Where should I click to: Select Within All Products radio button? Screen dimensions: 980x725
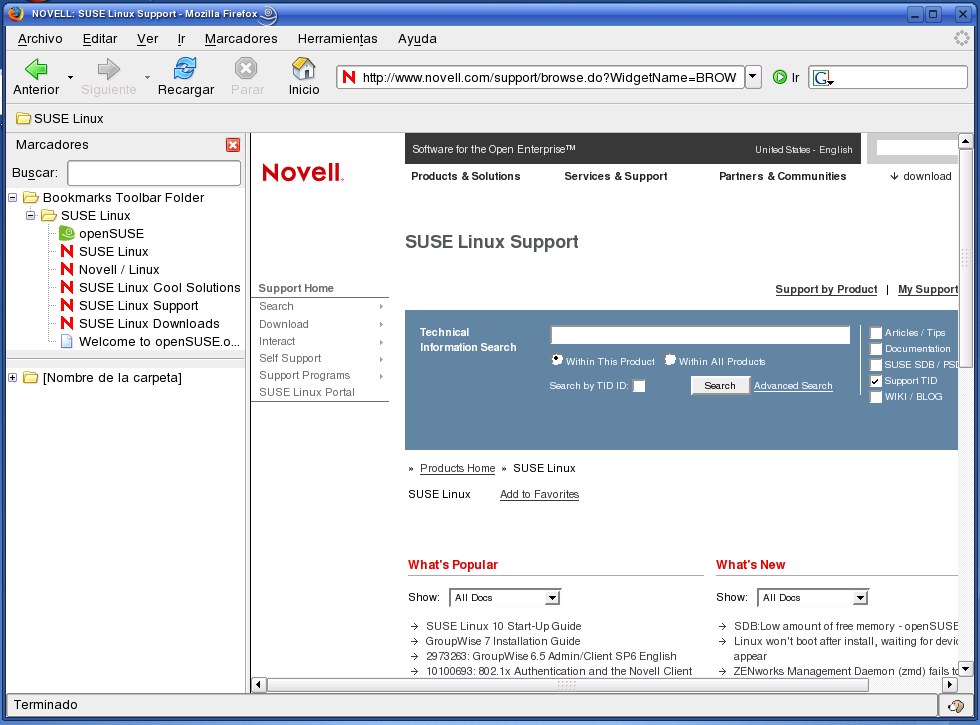click(x=670, y=360)
